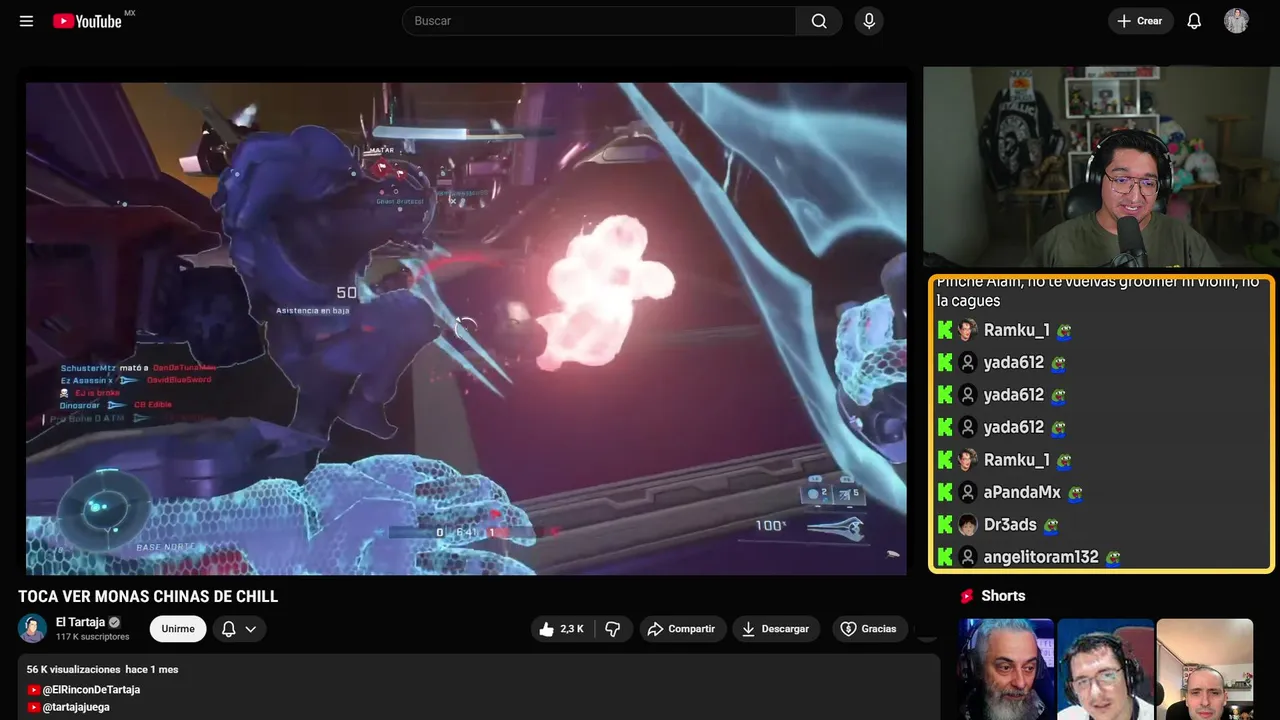
Task: Open El Tartaja's channel avatar
Action: (x=33, y=628)
